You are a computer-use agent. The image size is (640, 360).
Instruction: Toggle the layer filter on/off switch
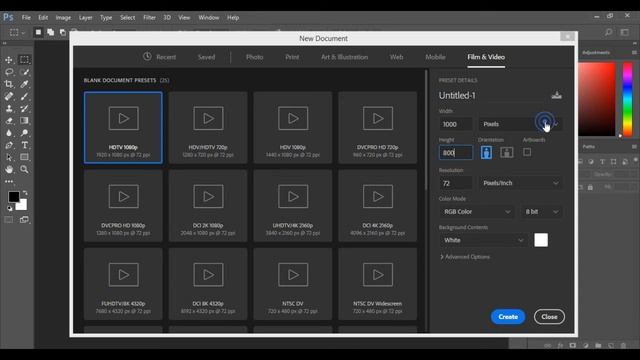(636, 160)
